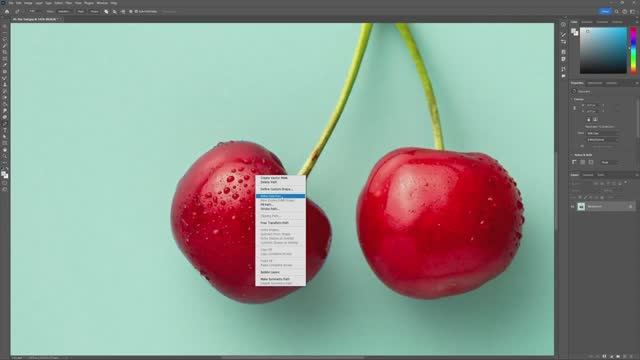Switch to the Adjustments tab
640x360 pixels.
595,83
